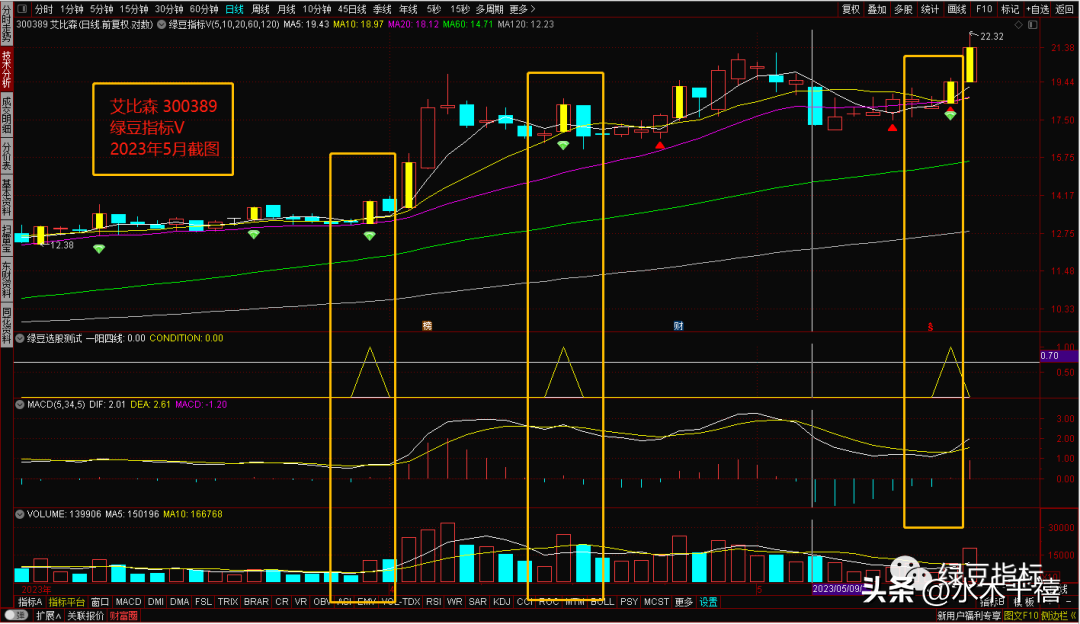
Task: Select KDJ indicator tab
Action: 501,602
